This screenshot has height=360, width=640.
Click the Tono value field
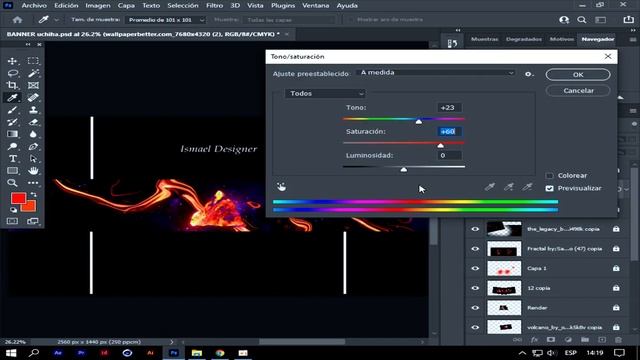tap(449, 108)
